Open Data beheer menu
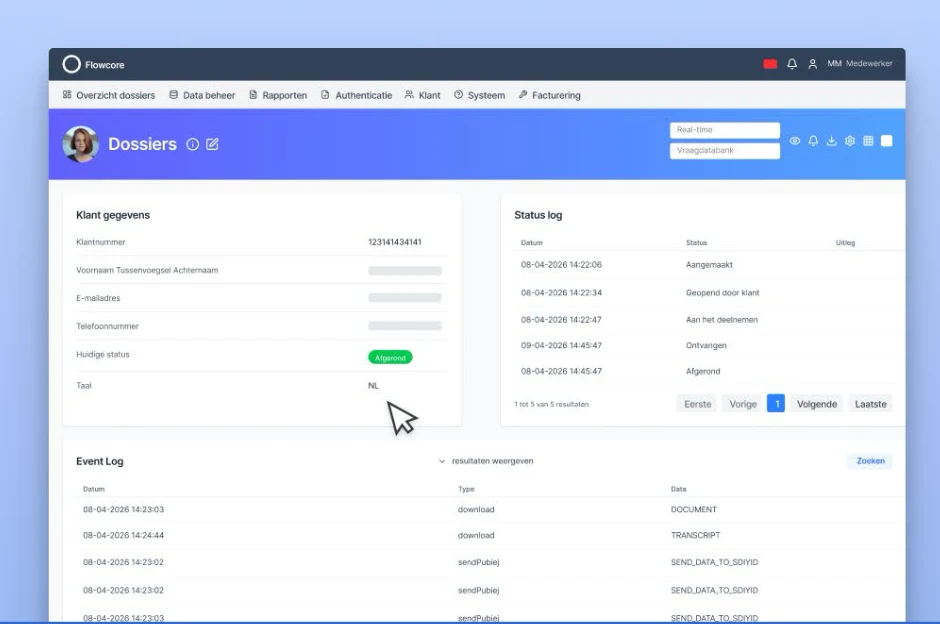This screenshot has height=624, width=940. pyautogui.click(x=202, y=95)
